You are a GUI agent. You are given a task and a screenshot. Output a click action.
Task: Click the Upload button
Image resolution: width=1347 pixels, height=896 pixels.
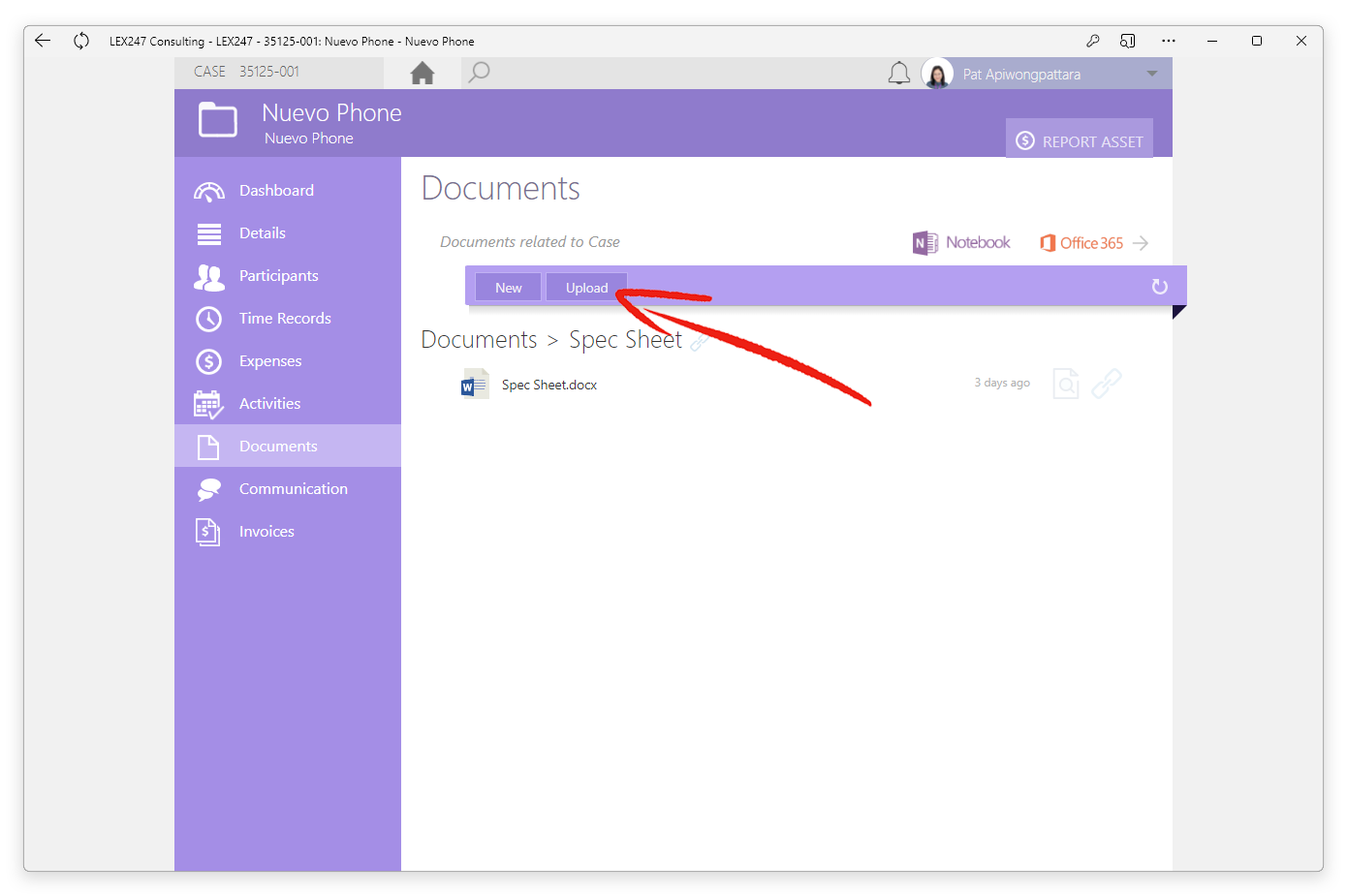[x=586, y=288]
